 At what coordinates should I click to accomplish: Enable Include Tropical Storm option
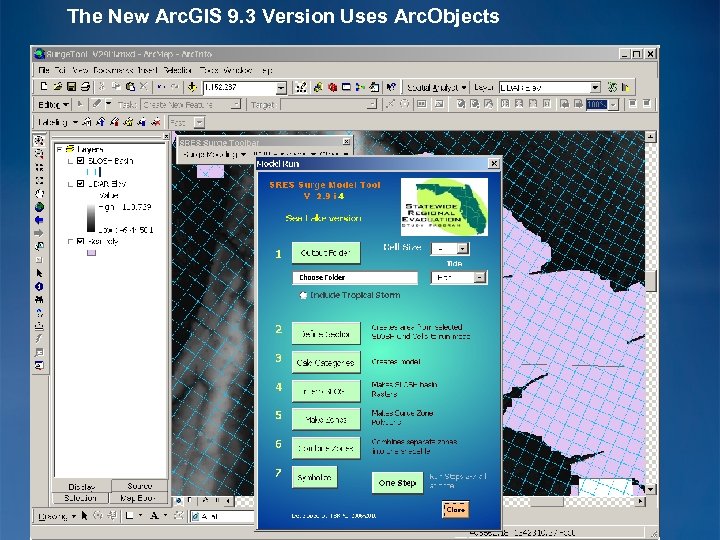pos(304,295)
